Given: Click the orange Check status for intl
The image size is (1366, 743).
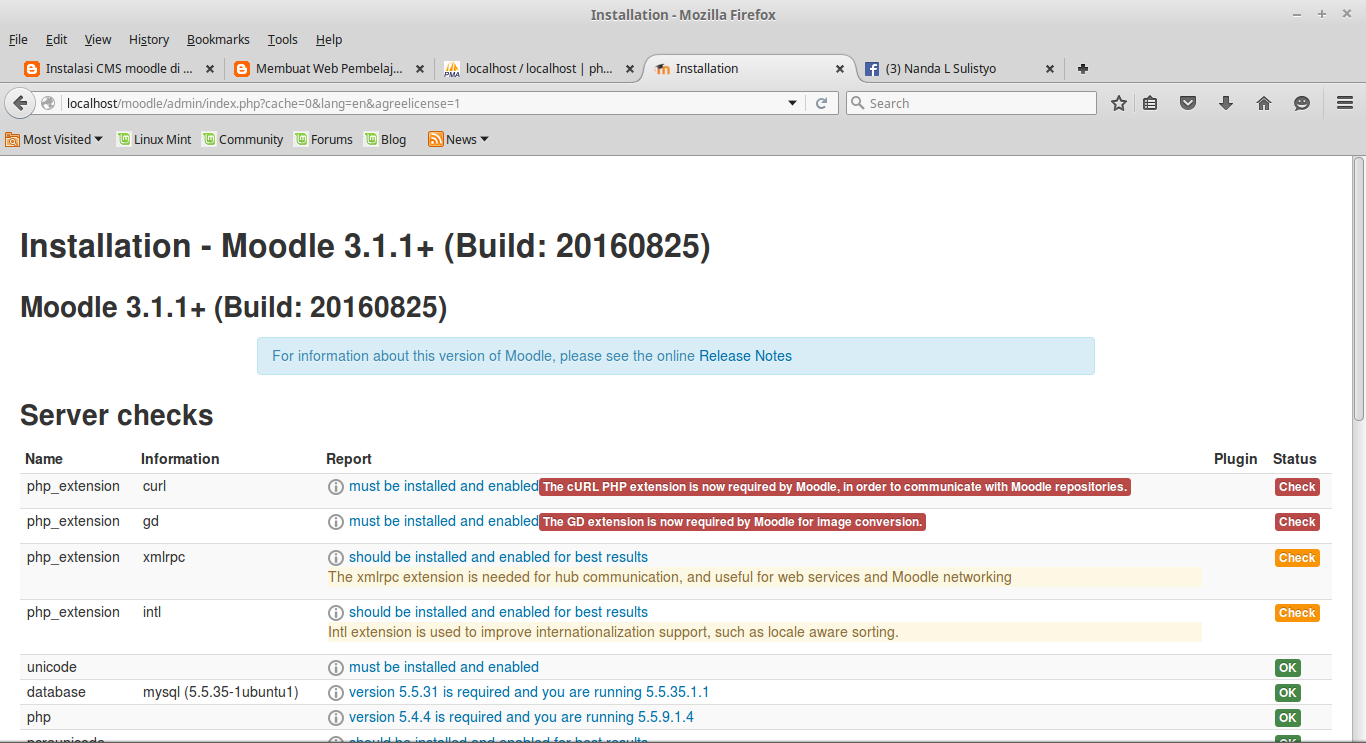Looking at the screenshot, I should 1297,613.
